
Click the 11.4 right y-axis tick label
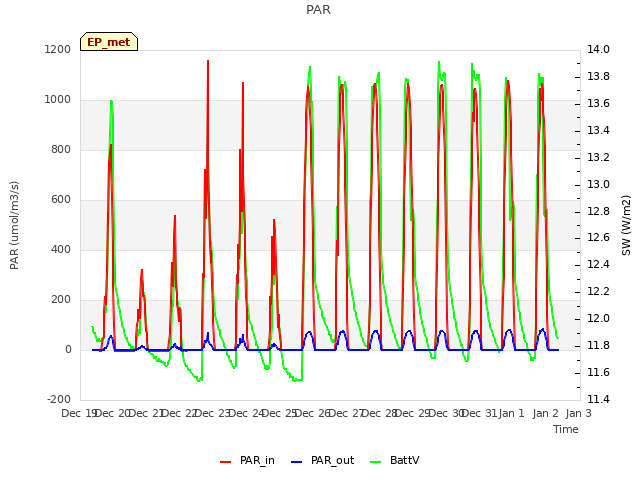(598, 400)
